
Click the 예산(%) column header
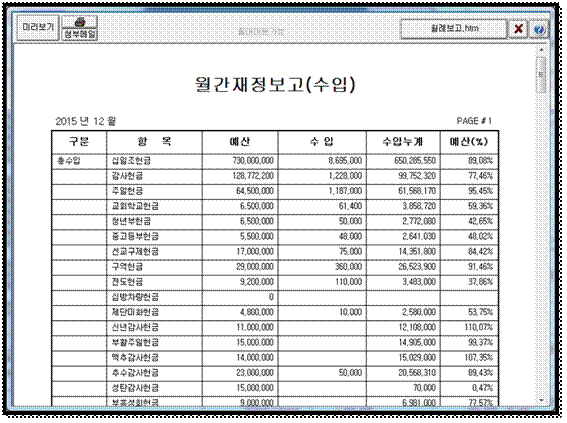469,142
